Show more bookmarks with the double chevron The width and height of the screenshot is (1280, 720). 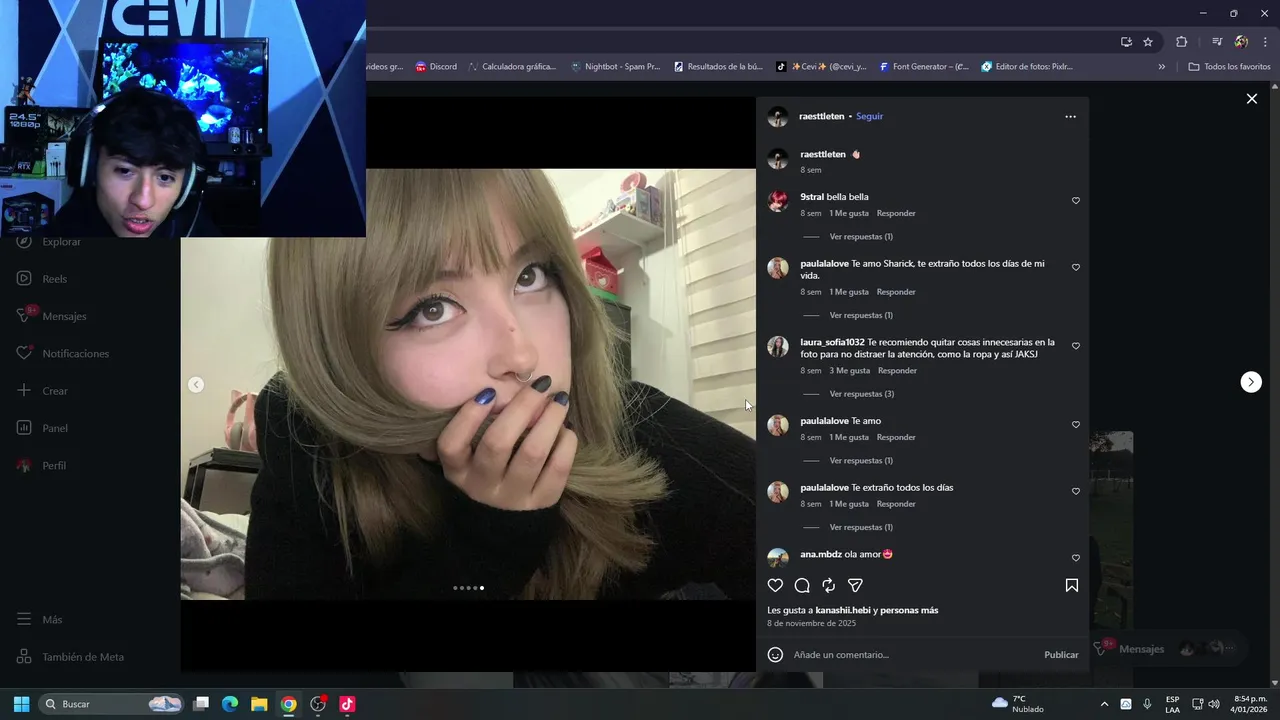[1161, 67]
